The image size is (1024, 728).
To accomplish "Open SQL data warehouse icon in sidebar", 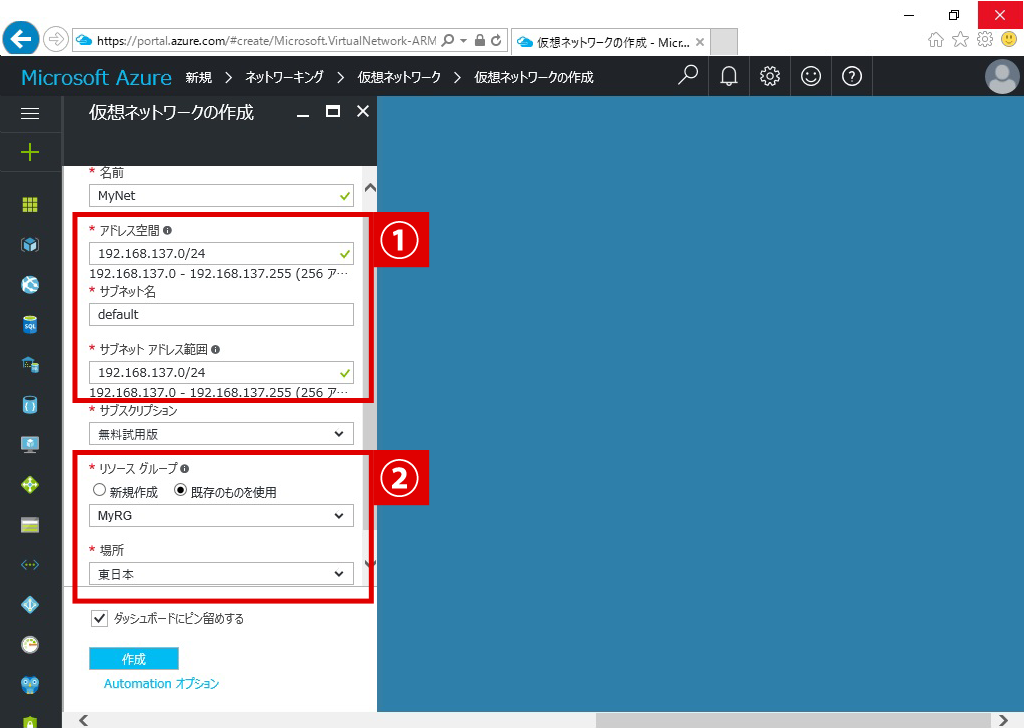I will [x=30, y=364].
